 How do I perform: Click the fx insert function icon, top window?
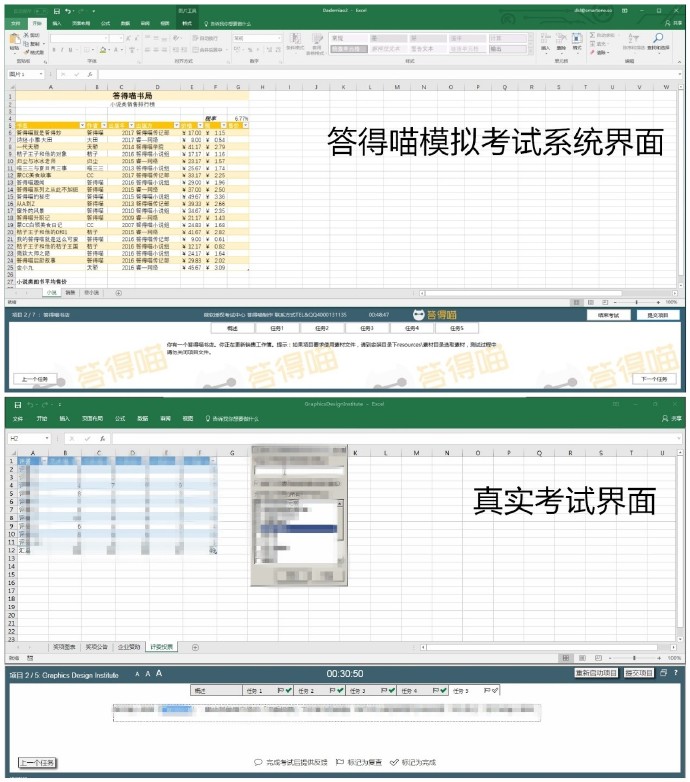point(90,74)
